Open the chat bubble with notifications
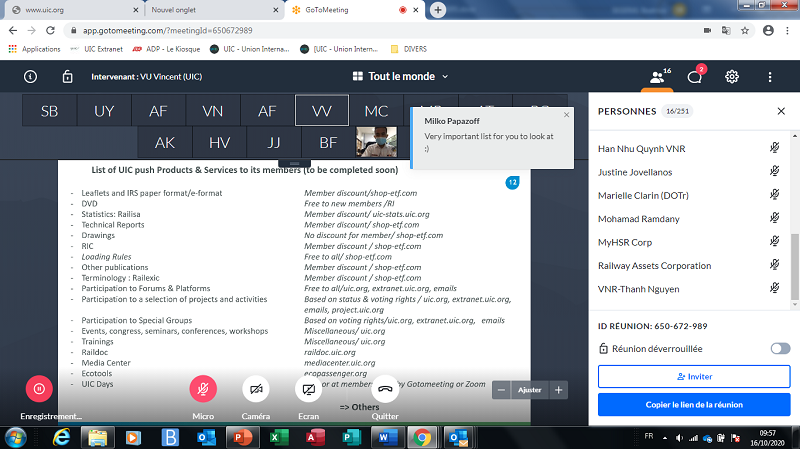800x449 pixels. pyautogui.click(x=695, y=77)
